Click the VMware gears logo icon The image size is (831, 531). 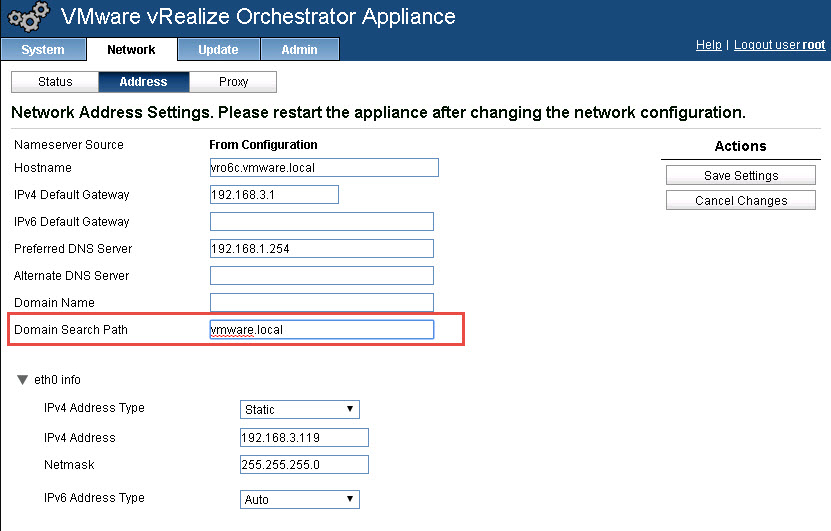point(27,18)
